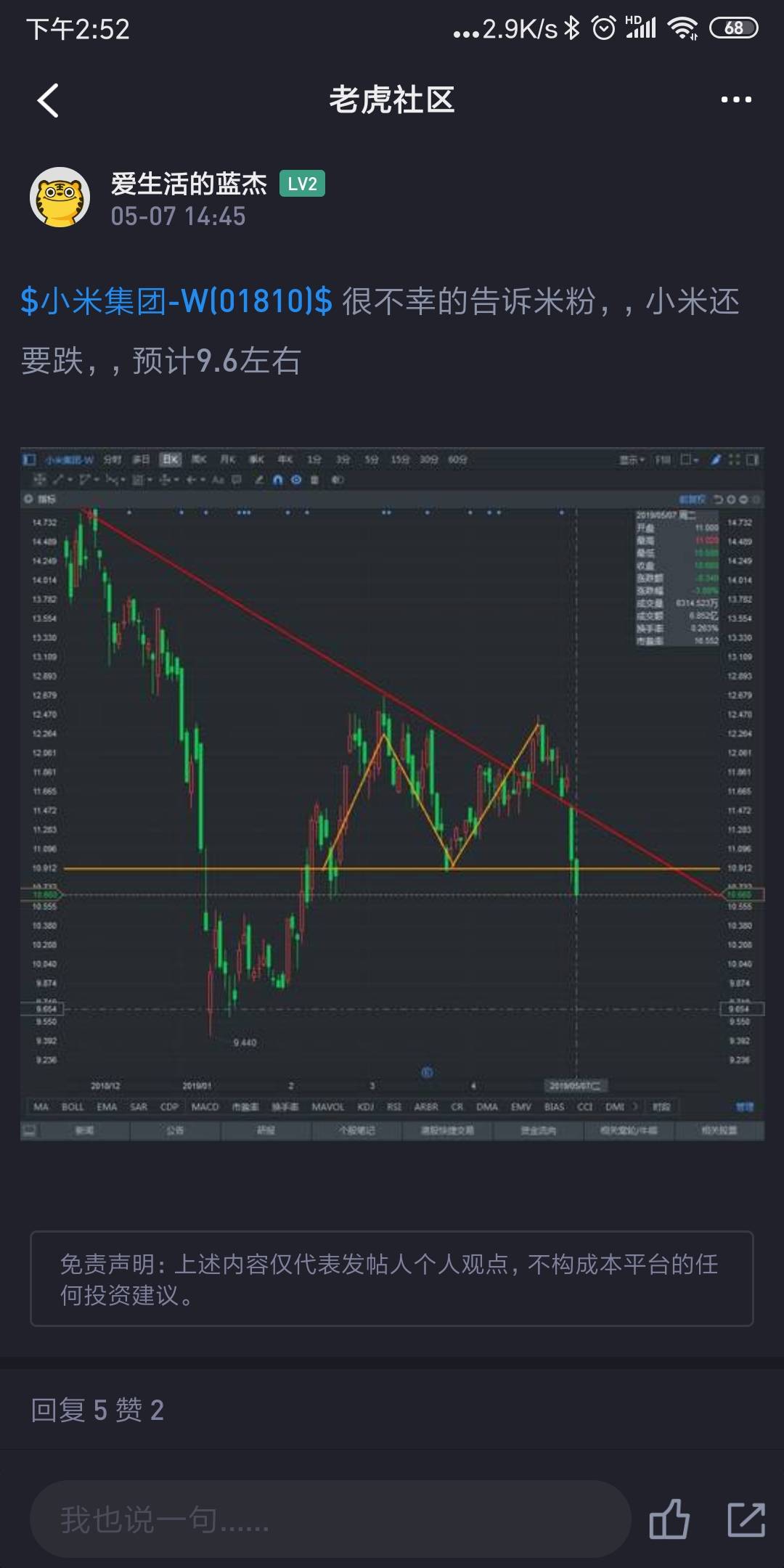Screen dimensions: 784x1568
Task: Tap the tiger avatar of the poster
Action: tap(60, 197)
